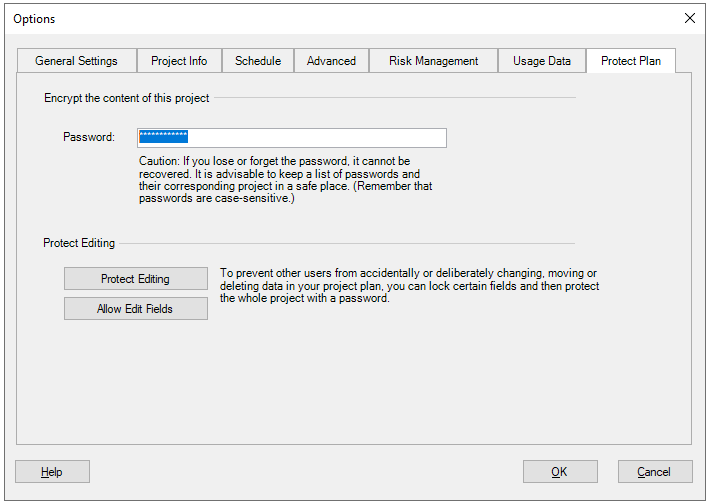Viewport: 706px width, 504px height.
Task: Click the password caution message text
Action: pyautogui.click(x=285, y=179)
